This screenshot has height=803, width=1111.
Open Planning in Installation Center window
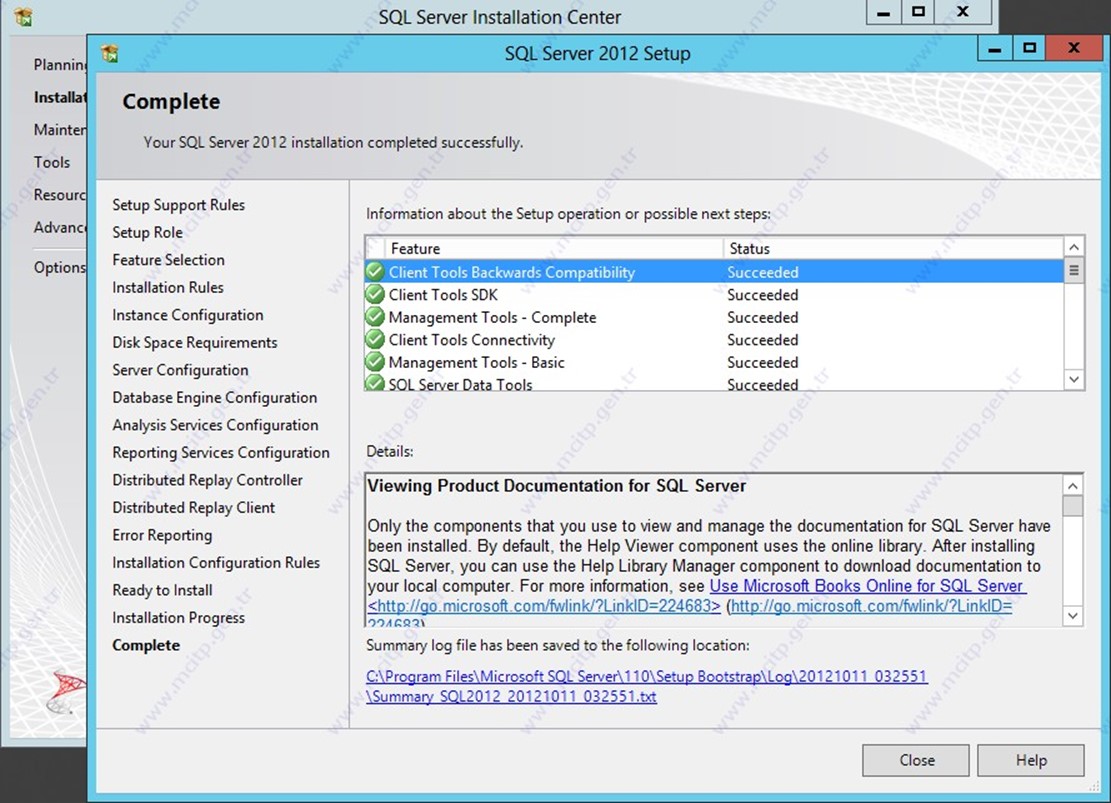pos(60,64)
